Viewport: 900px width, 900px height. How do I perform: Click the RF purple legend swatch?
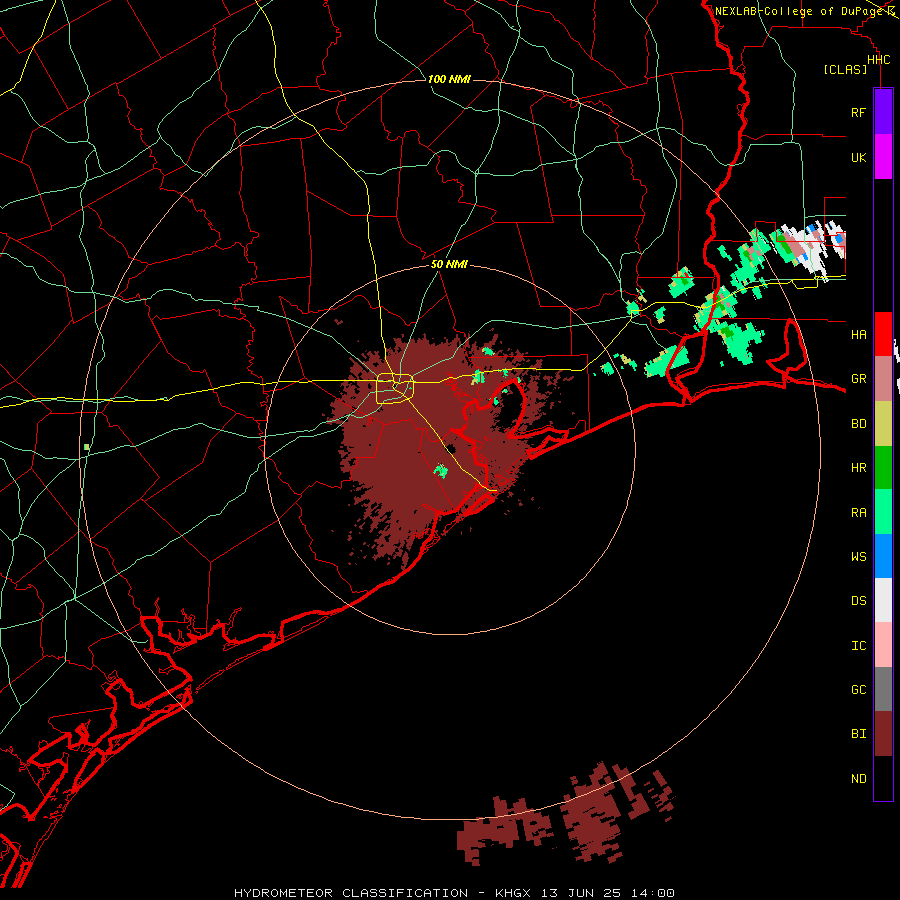coord(883,112)
